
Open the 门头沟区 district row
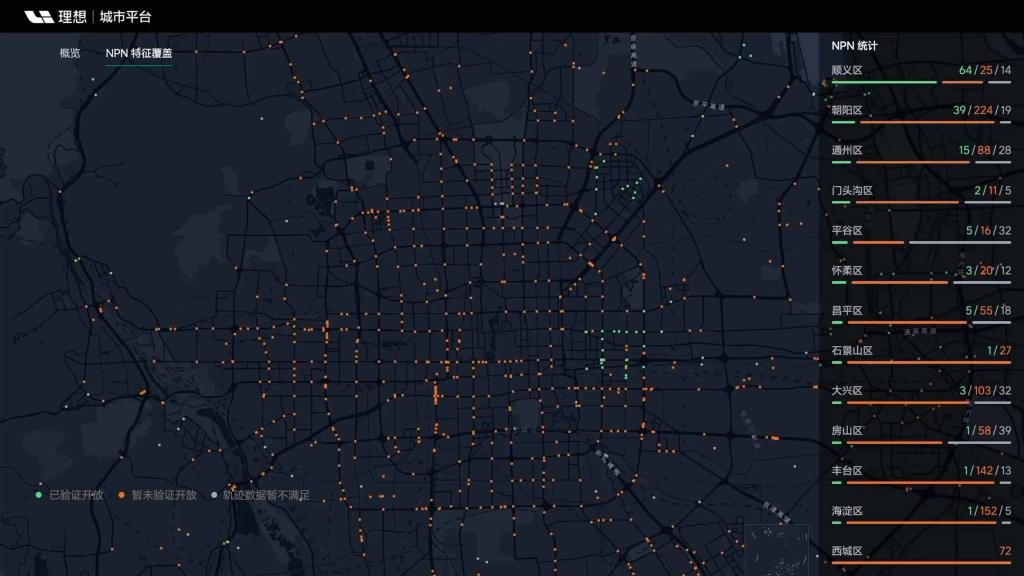coord(852,191)
